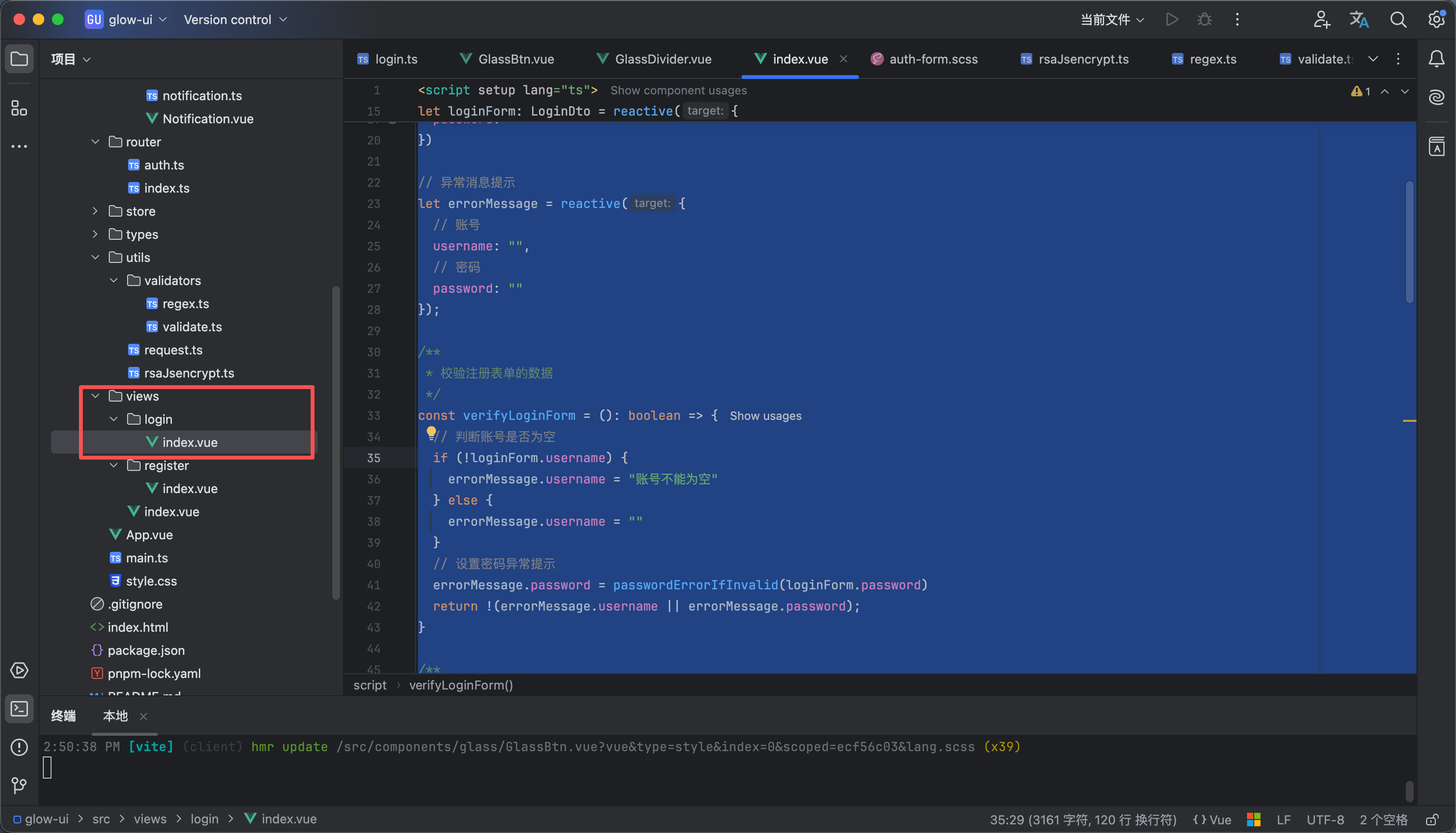Image resolution: width=1456 pixels, height=833 pixels.
Task: Open Search Everywhere magnifier icon
Action: pos(1398,19)
